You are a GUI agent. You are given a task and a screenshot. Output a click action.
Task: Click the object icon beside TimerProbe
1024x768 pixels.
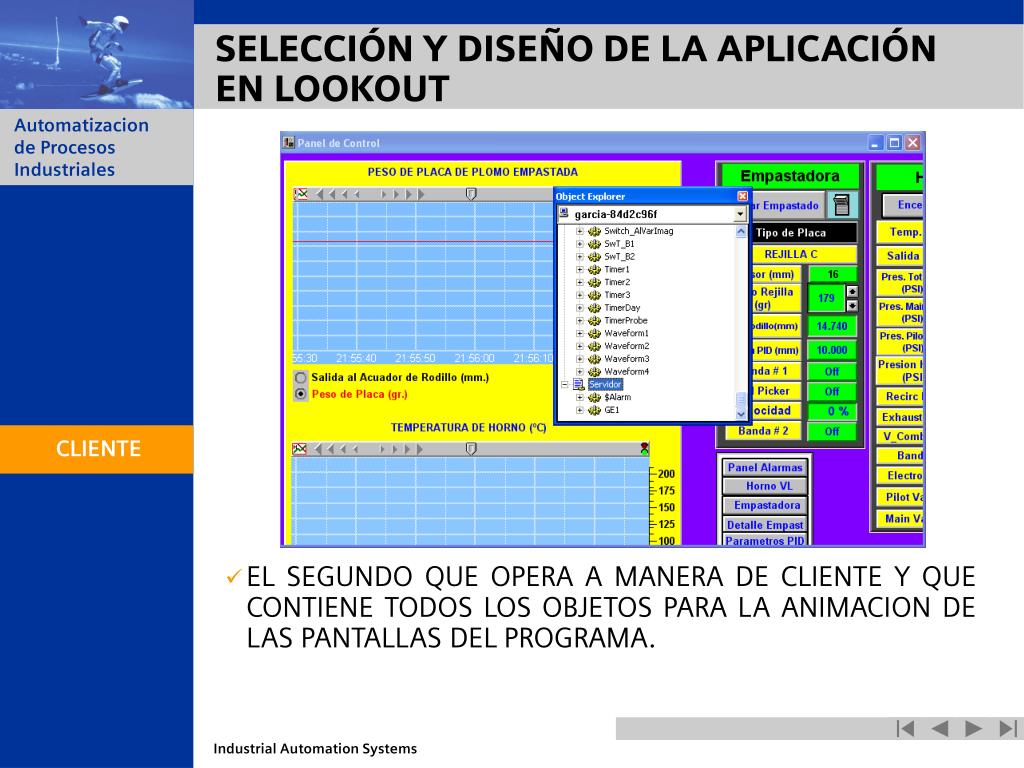click(x=594, y=321)
